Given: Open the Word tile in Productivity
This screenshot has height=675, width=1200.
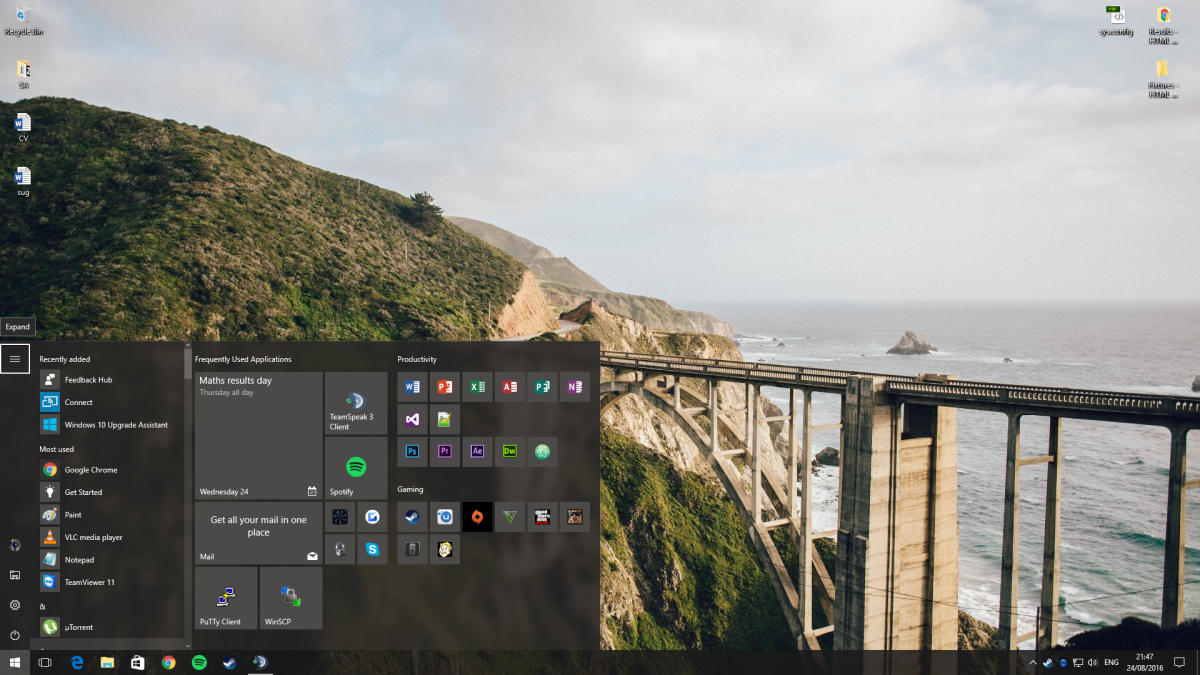Looking at the screenshot, I should click(x=413, y=387).
